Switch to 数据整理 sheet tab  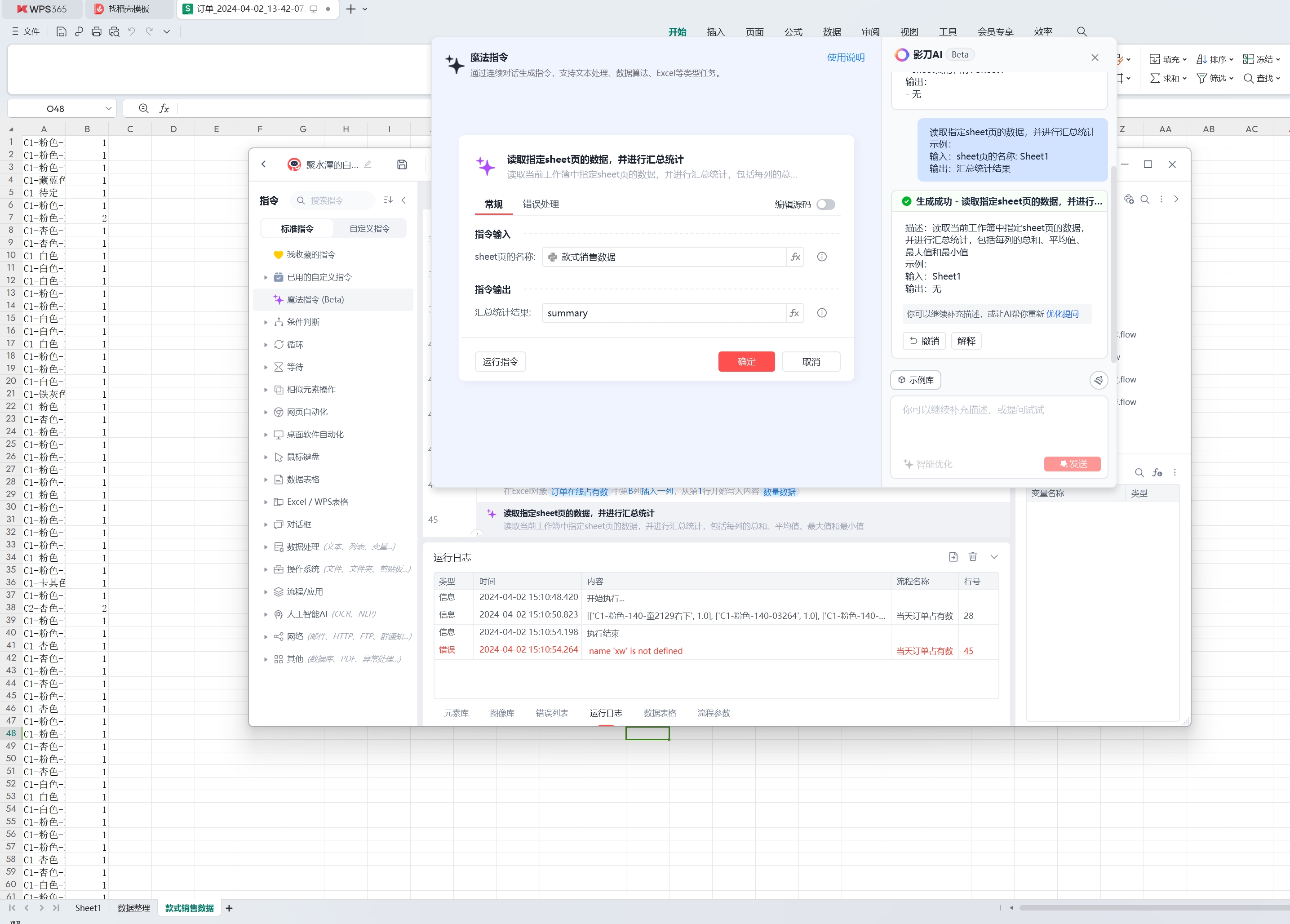pyautogui.click(x=133, y=908)
